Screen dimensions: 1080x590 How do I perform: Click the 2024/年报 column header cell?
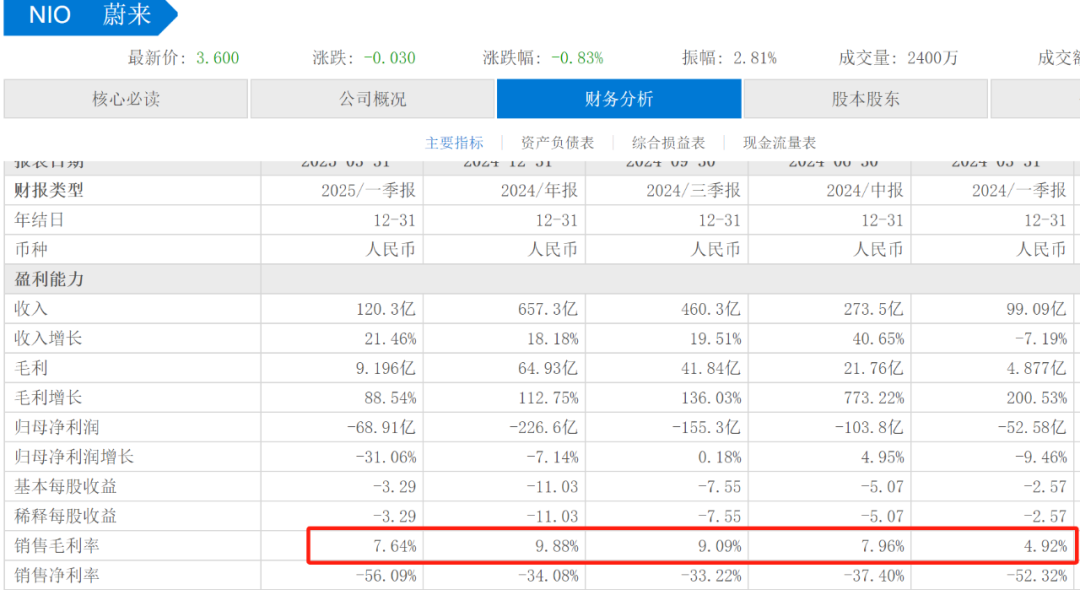pyautogui.click(x=539, y=190)
